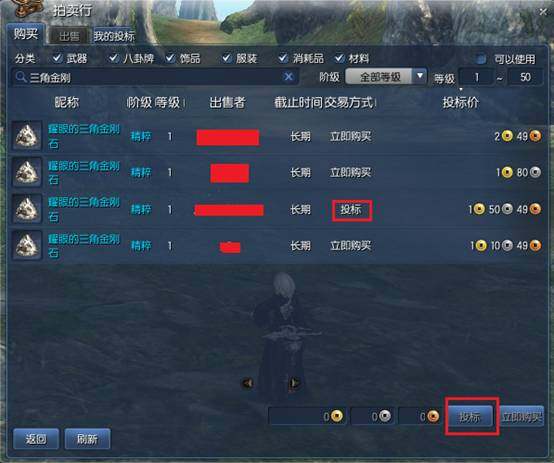Toggle the 消耗品 category checkbox
This screenshot has width=554, height=463.
coord(283,58)
